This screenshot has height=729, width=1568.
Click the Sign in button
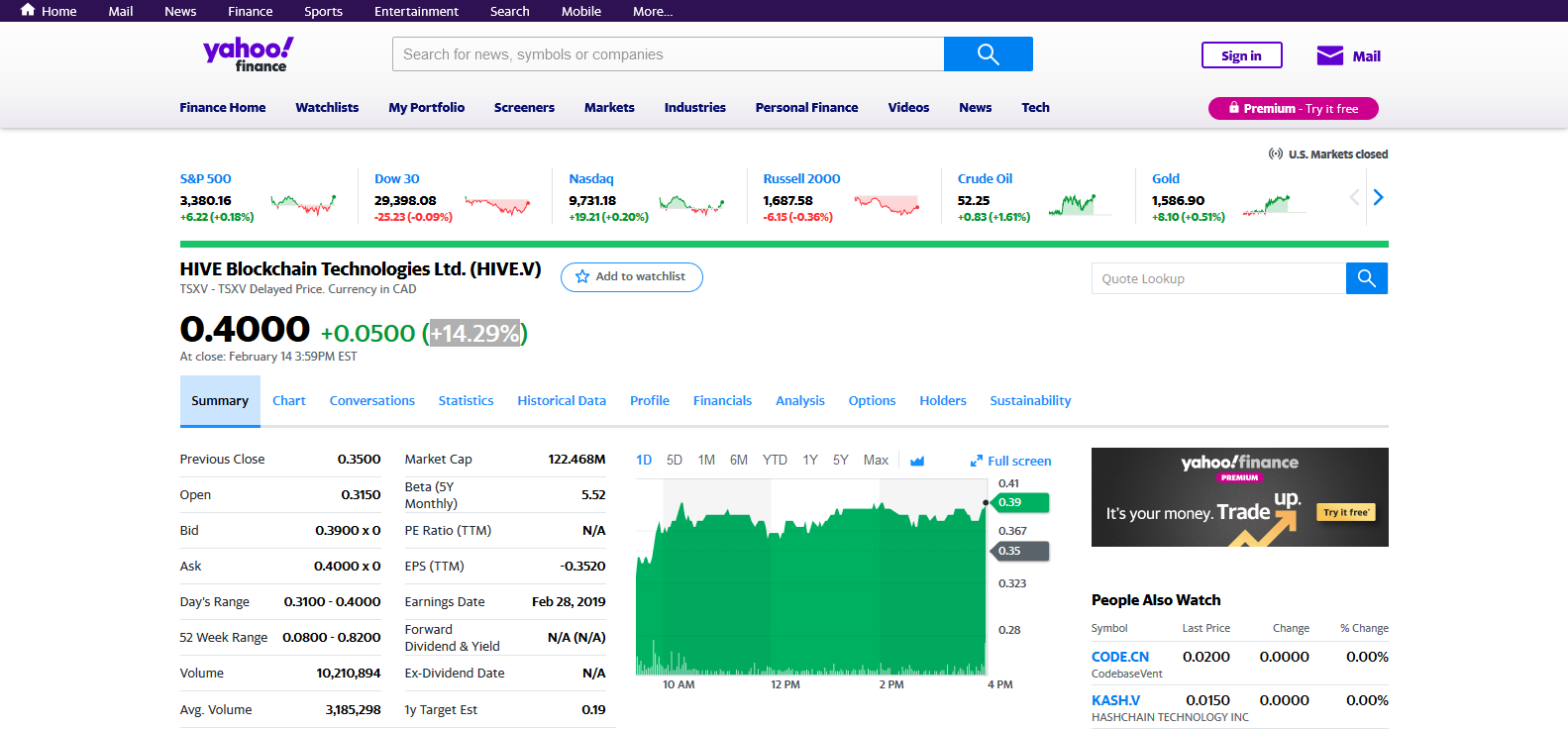pos(1241,55)
